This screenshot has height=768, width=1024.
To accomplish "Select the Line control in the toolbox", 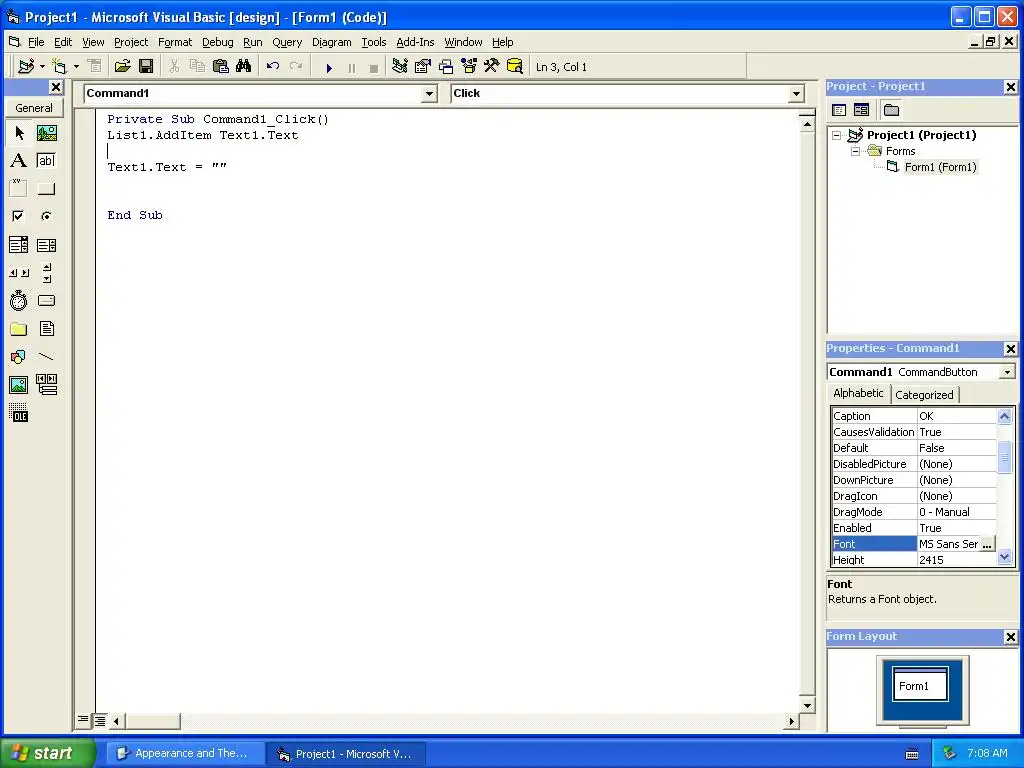I will (x=46, y=357).
